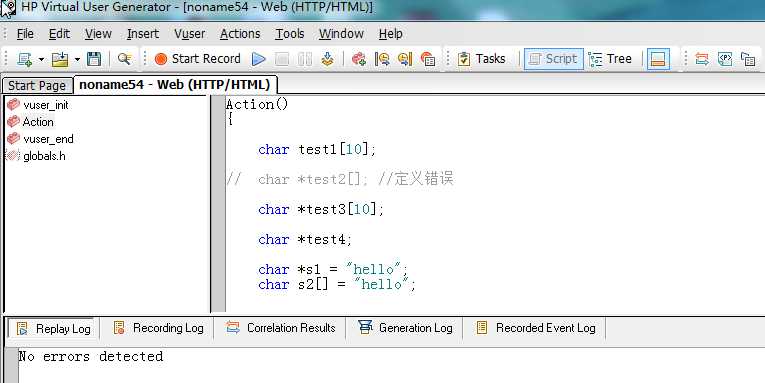Click the application icon in title bar
765x383 pixels.
coord(9,8)
